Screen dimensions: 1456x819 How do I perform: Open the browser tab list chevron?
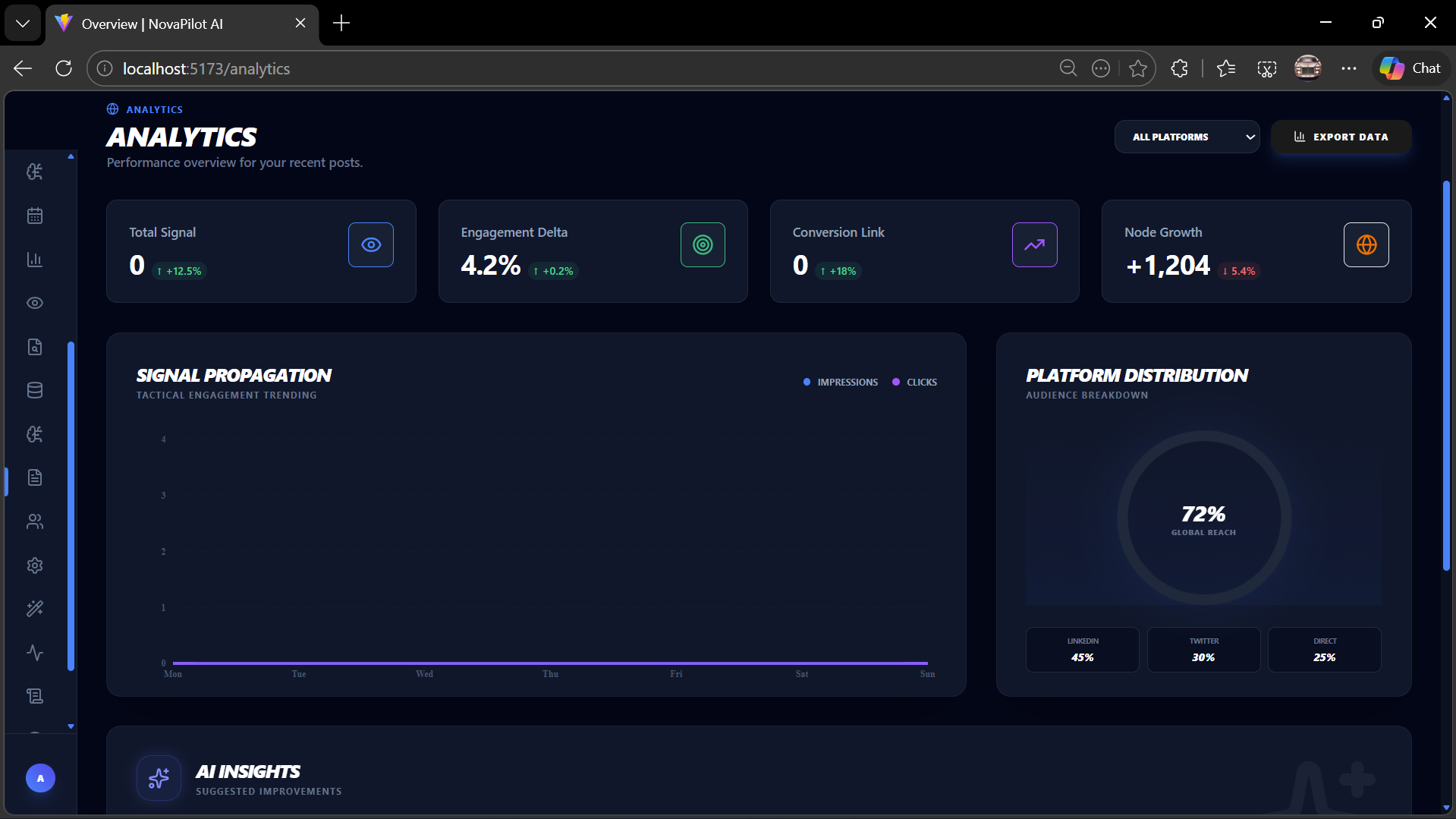click(23, 24)
